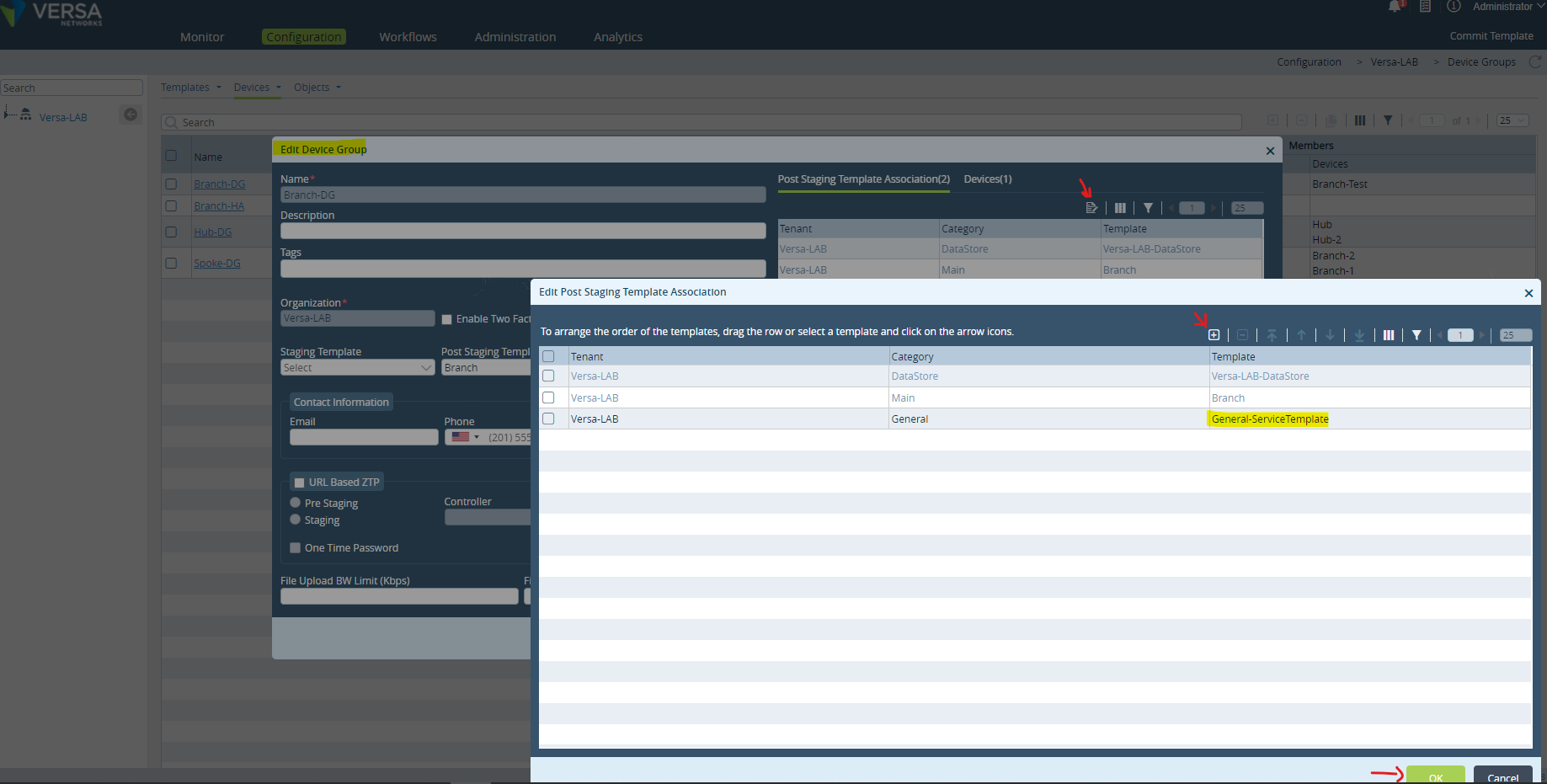Add a device group from main toolbar
Viewport: 1547px width, 784px height.
(x=1273, y=120)
